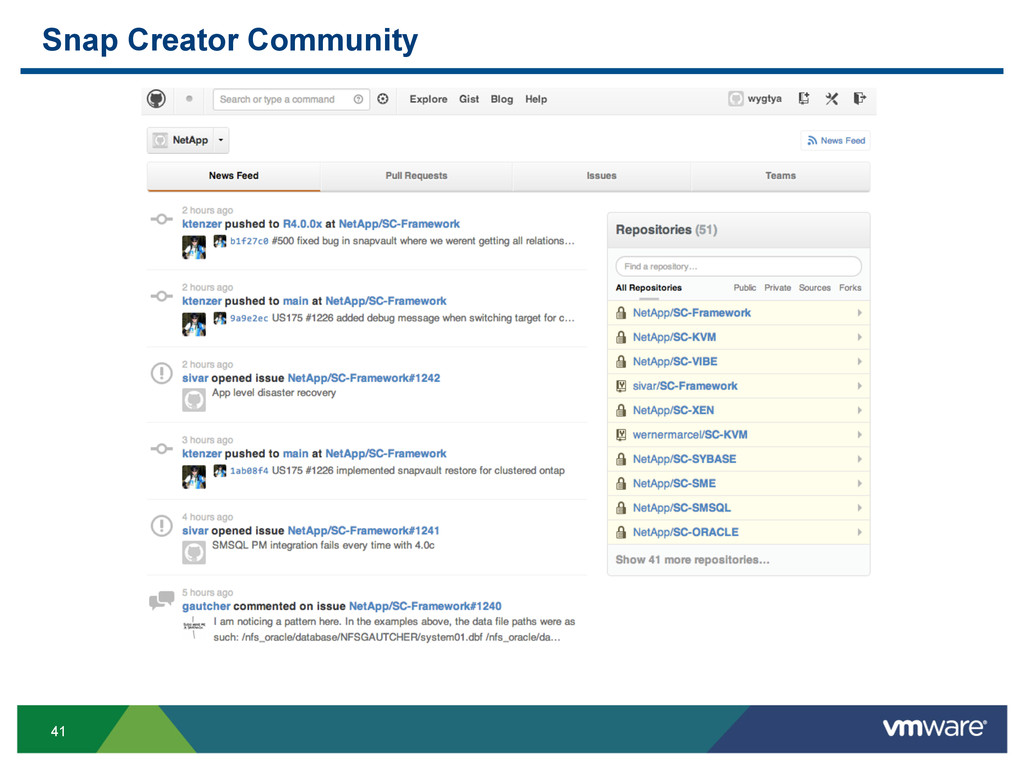This screenshot has height=768, width=1024.
Task: Click comment bubble icon for #1240
Action: click(161, 600)
